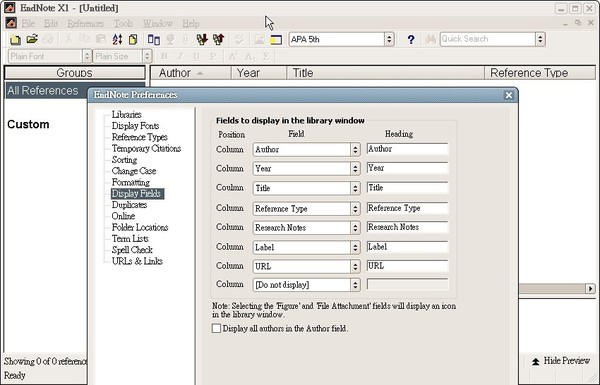Open the References menu
Screen dimensions: 600x385
tap(86, 24)
